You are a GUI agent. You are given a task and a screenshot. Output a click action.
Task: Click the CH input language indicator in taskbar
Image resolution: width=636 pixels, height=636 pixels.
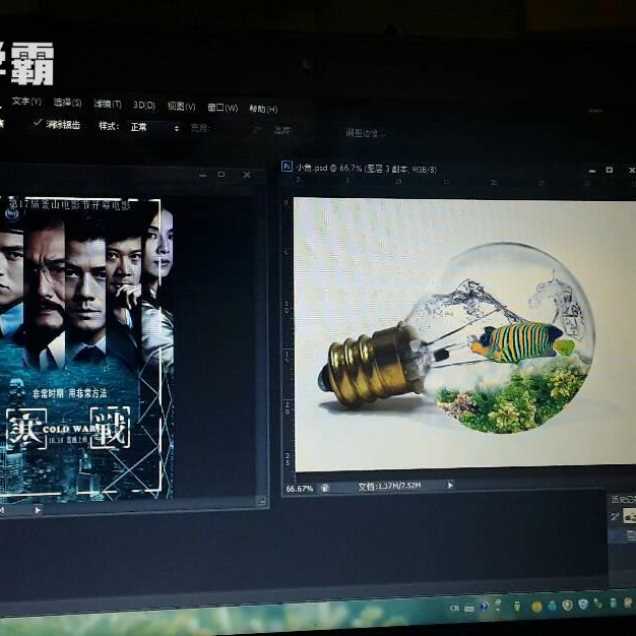click(x=454, y=608)
